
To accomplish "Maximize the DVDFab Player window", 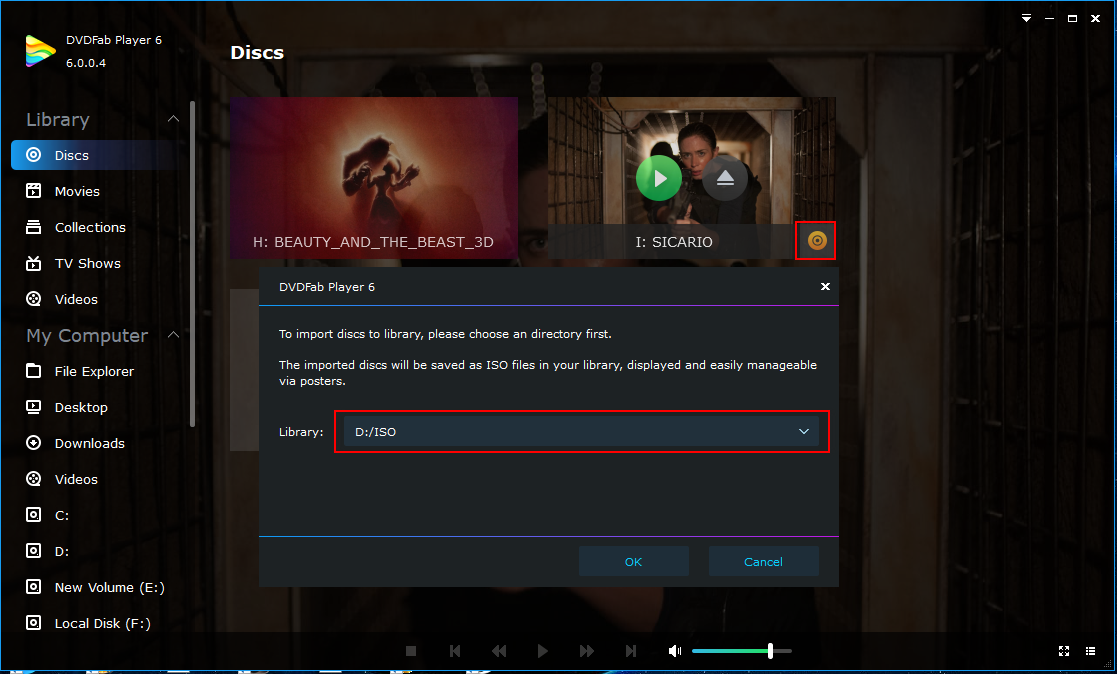I will click(x=1072, y=19).
